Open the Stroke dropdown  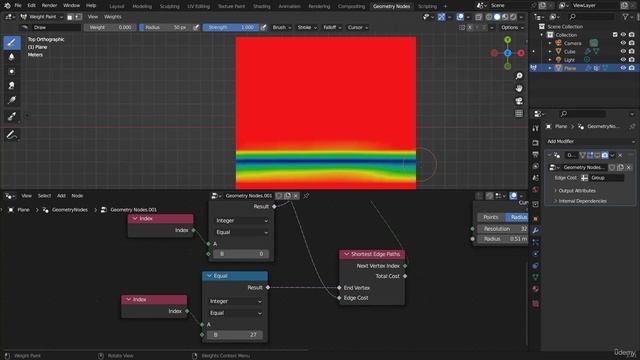click(307, 27)
